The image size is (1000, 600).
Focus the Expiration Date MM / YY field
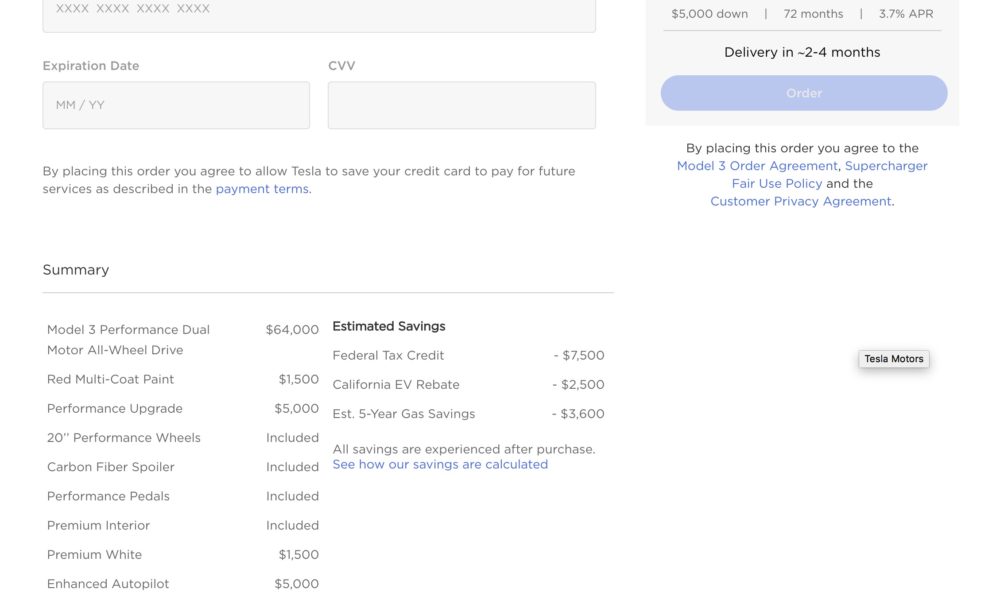pos(176,105)
